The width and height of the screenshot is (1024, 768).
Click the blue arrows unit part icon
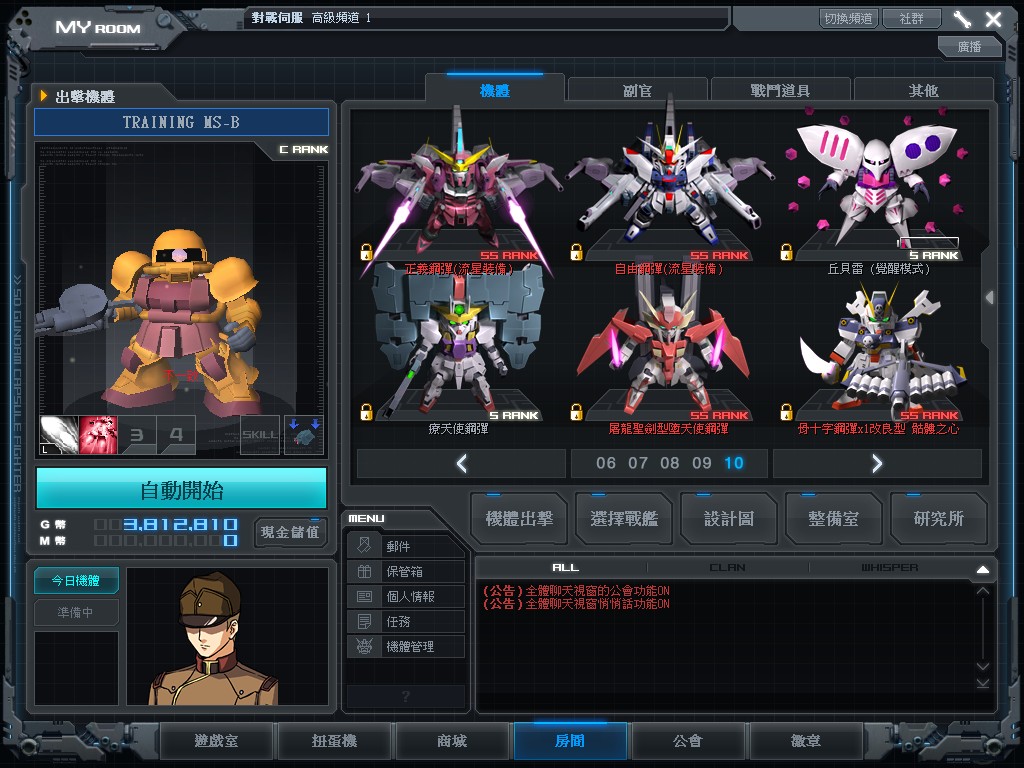tap(304, 435)
